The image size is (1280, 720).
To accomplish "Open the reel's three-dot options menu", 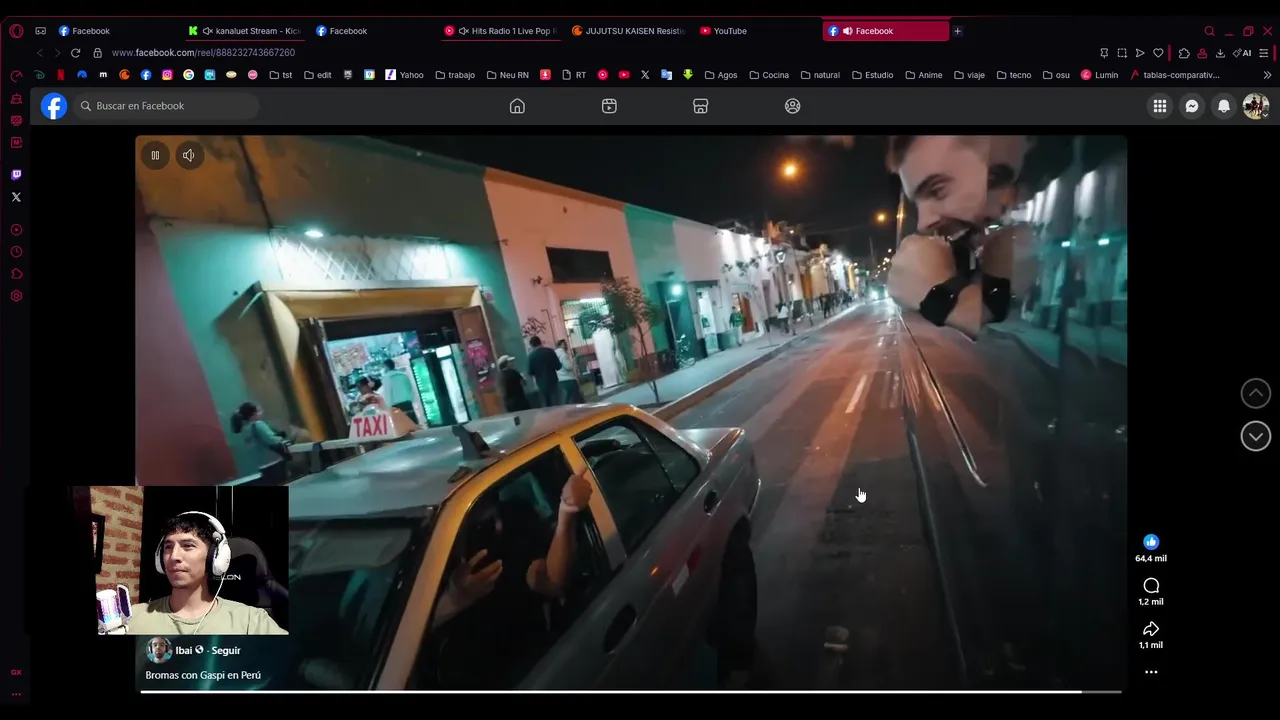I will point(1151,672).
